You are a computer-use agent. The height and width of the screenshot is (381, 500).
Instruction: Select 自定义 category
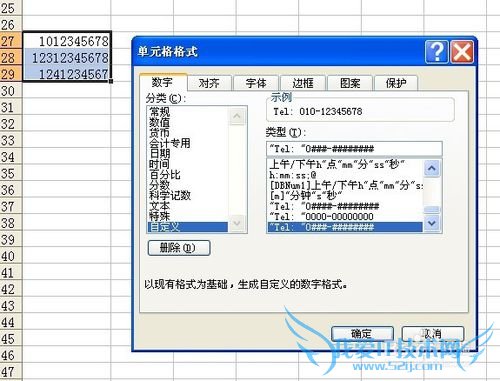[188, 227]
